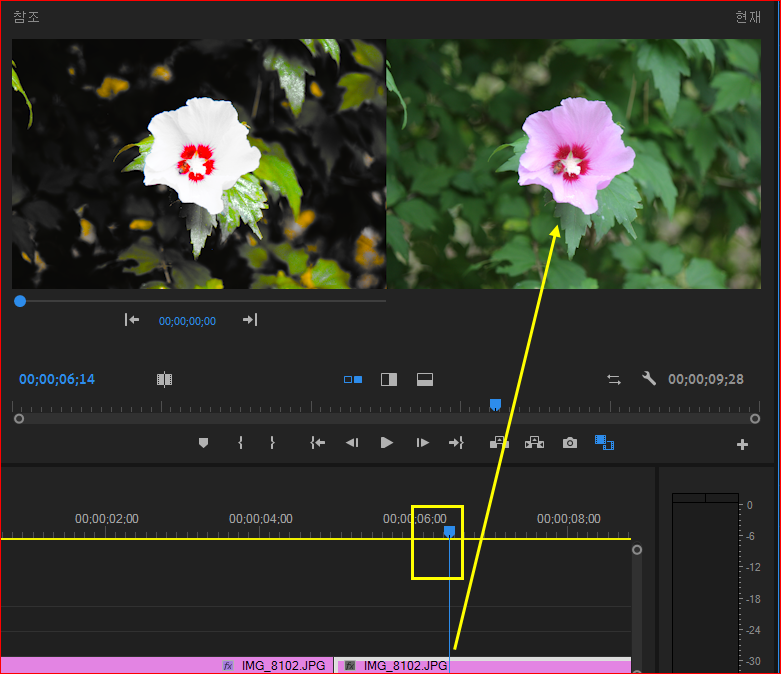Click timeline ruler label 00;00;08;00
The width and height of the screenshot is (781, 674).
coord(568,519)
